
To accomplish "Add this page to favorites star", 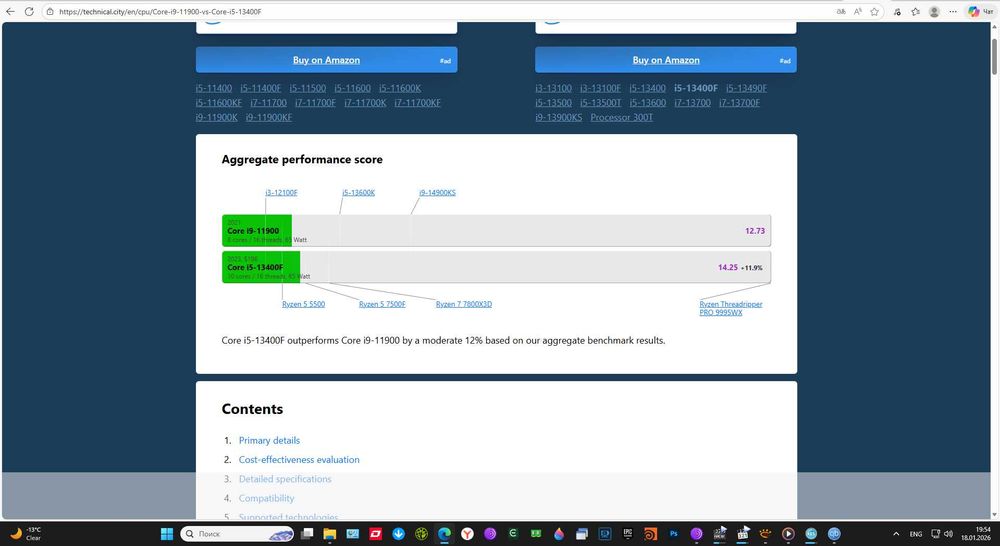I will point(874,11).
